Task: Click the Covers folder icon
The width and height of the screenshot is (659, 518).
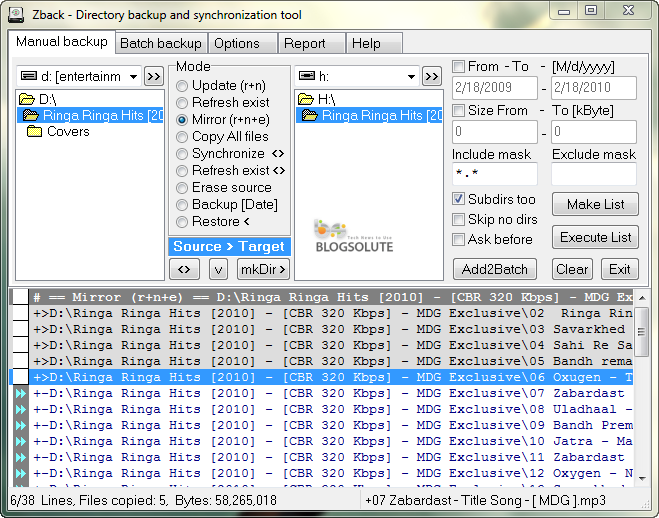Action: [x=34, y=131]
